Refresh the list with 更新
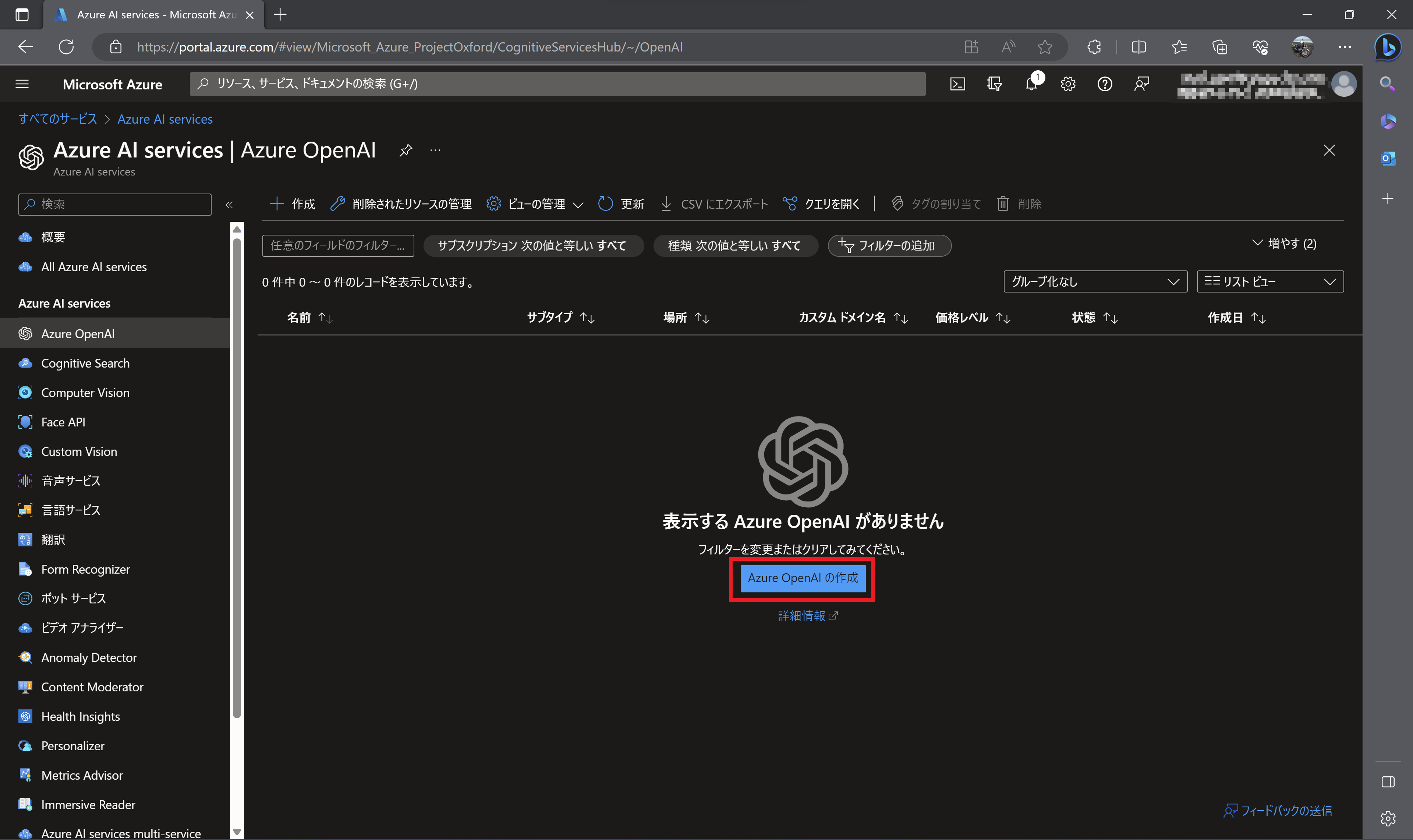 click(621, 204)
